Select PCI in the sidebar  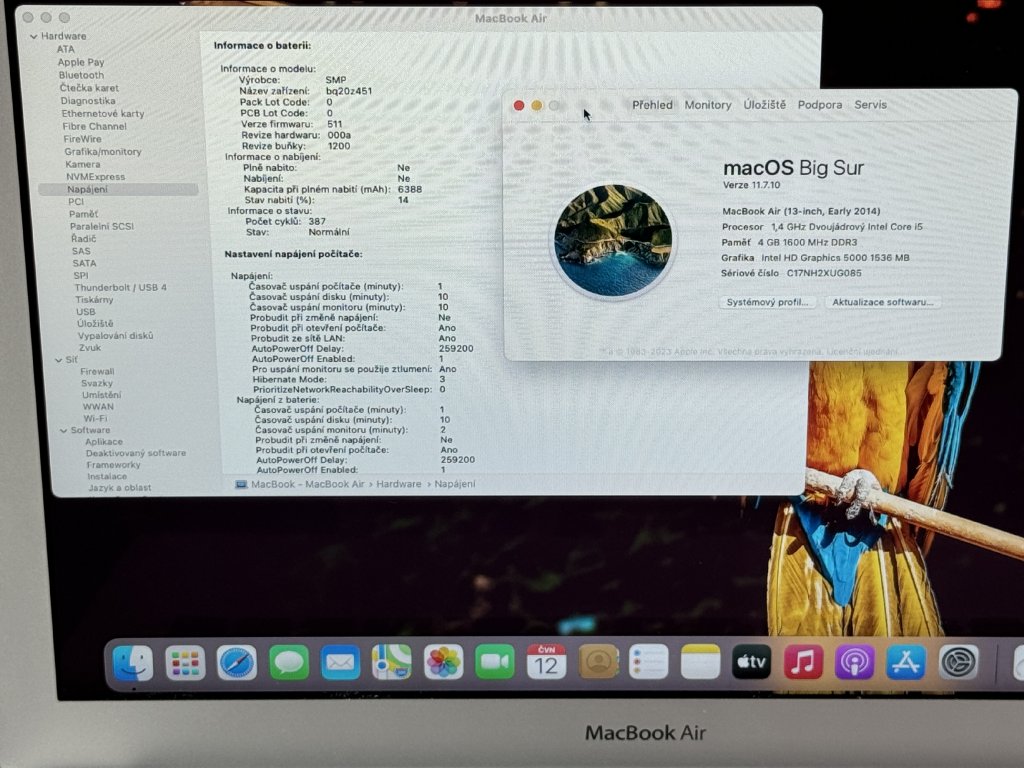[x=76, y=202]
